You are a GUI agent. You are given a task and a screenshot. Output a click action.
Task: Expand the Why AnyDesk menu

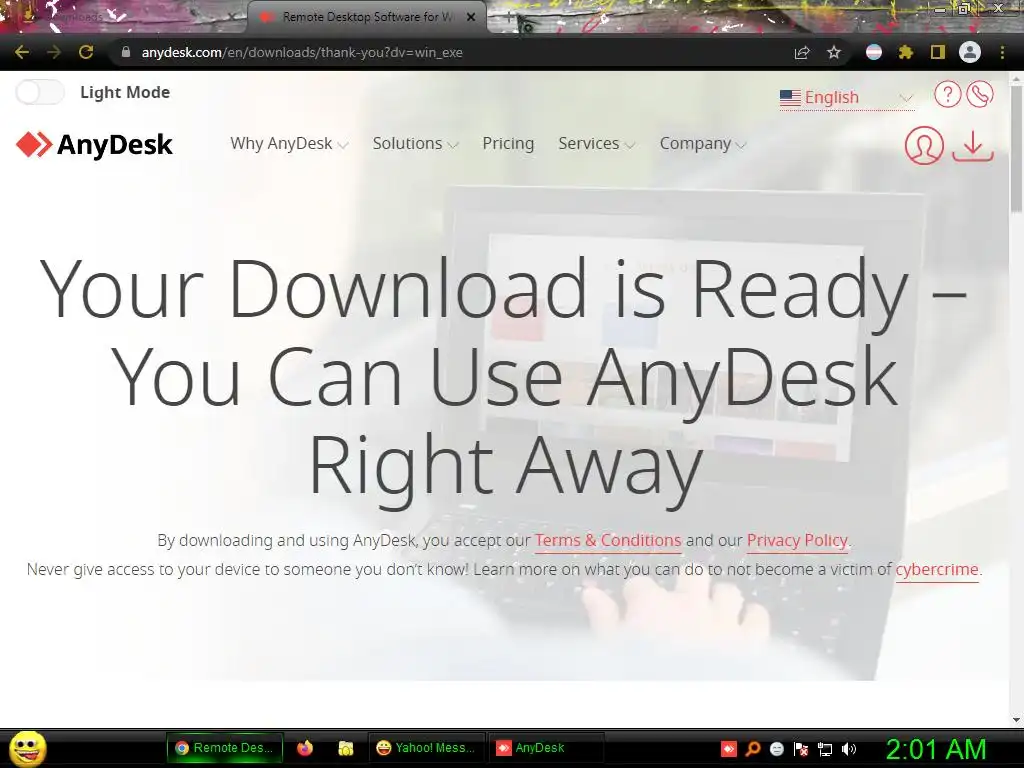[289, 144]
